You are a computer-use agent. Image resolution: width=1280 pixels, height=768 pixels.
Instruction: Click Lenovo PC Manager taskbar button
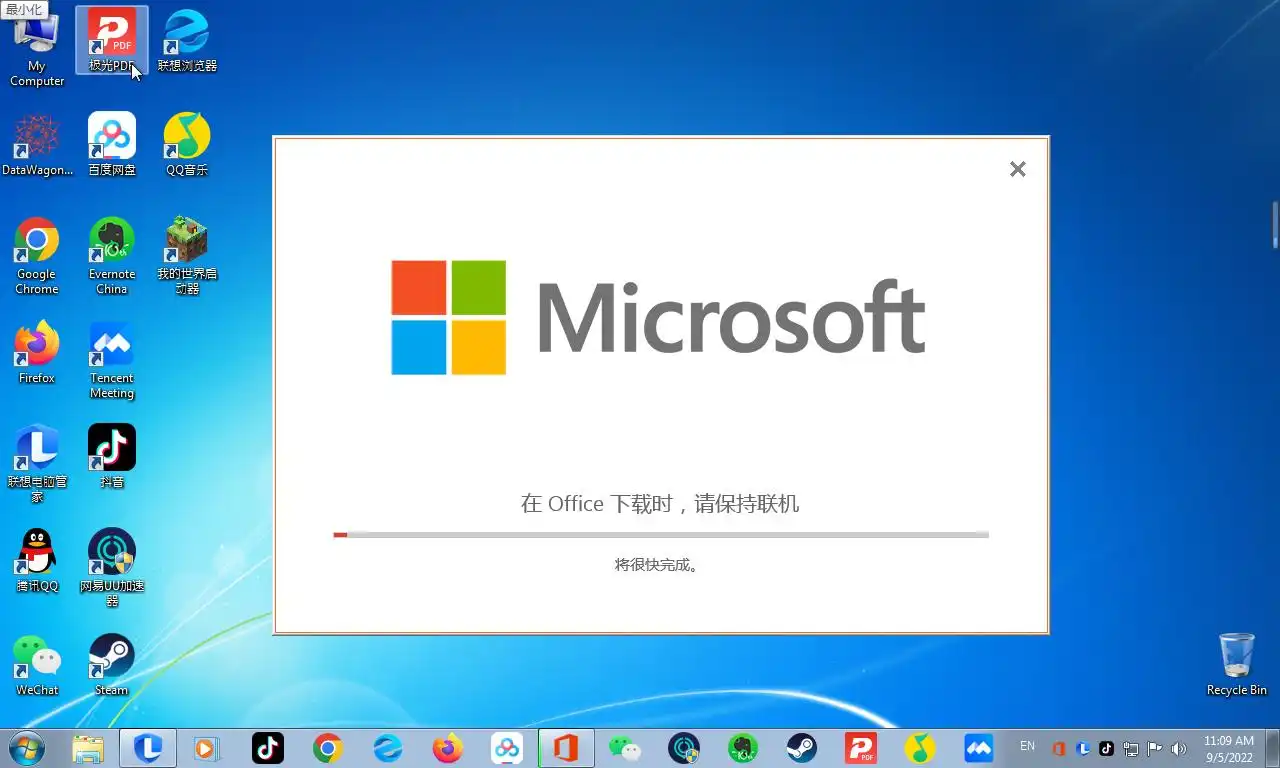tap(148, 748)
